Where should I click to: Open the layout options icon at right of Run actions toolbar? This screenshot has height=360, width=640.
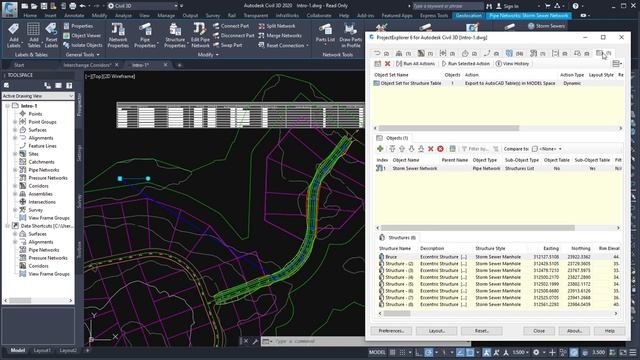point(617,64)
